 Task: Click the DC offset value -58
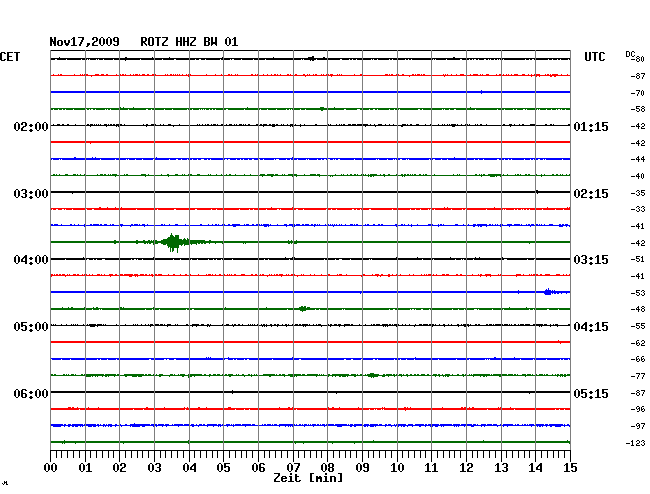pos(638,109)
